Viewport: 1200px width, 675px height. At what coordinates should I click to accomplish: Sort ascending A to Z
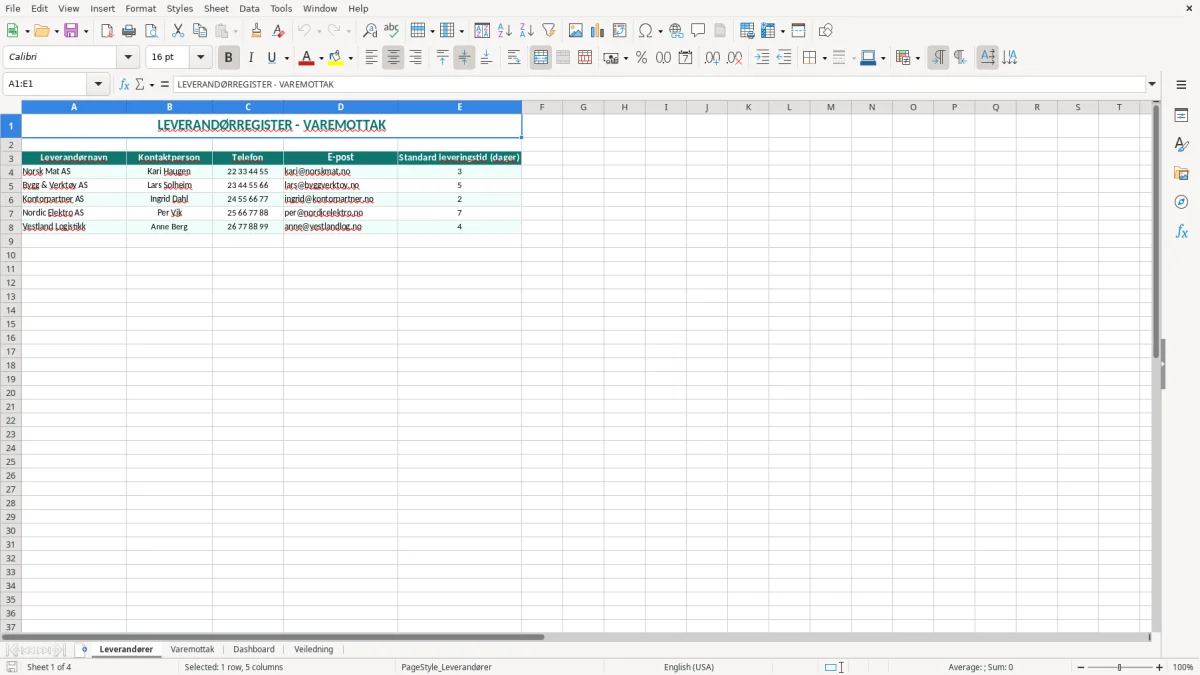(505, 31)
